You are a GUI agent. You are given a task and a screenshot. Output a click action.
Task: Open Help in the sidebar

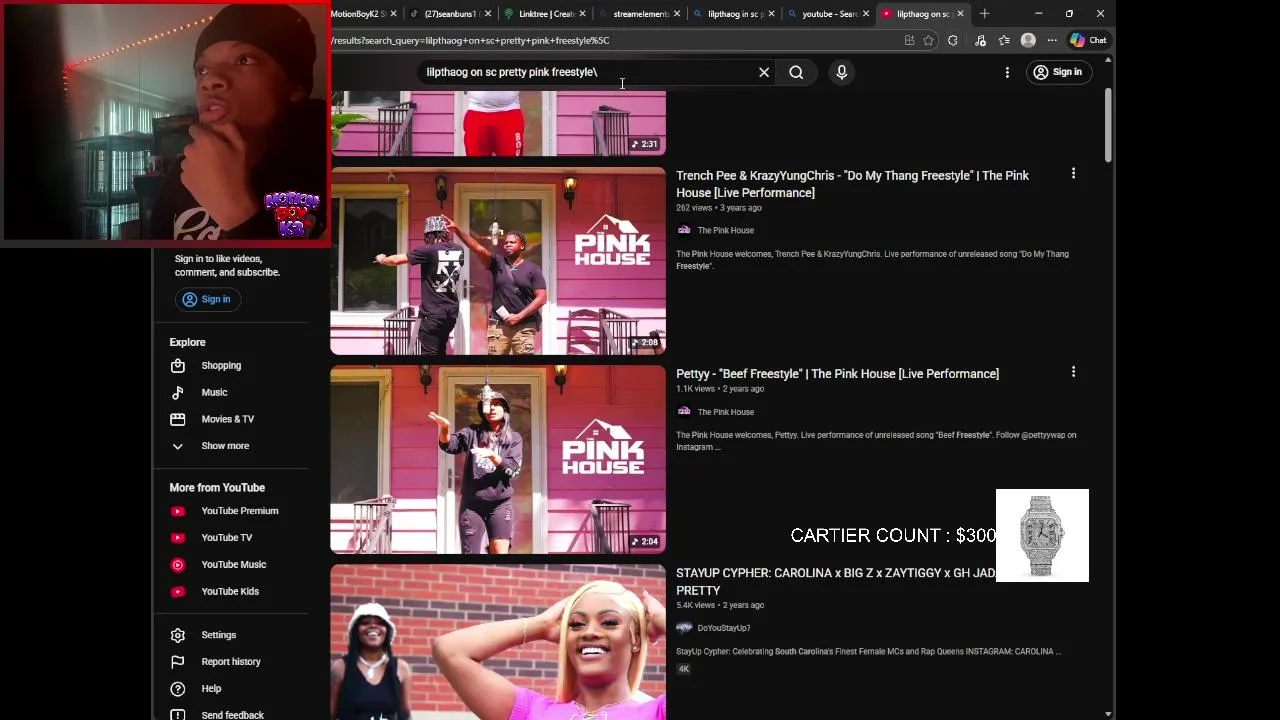211,689
